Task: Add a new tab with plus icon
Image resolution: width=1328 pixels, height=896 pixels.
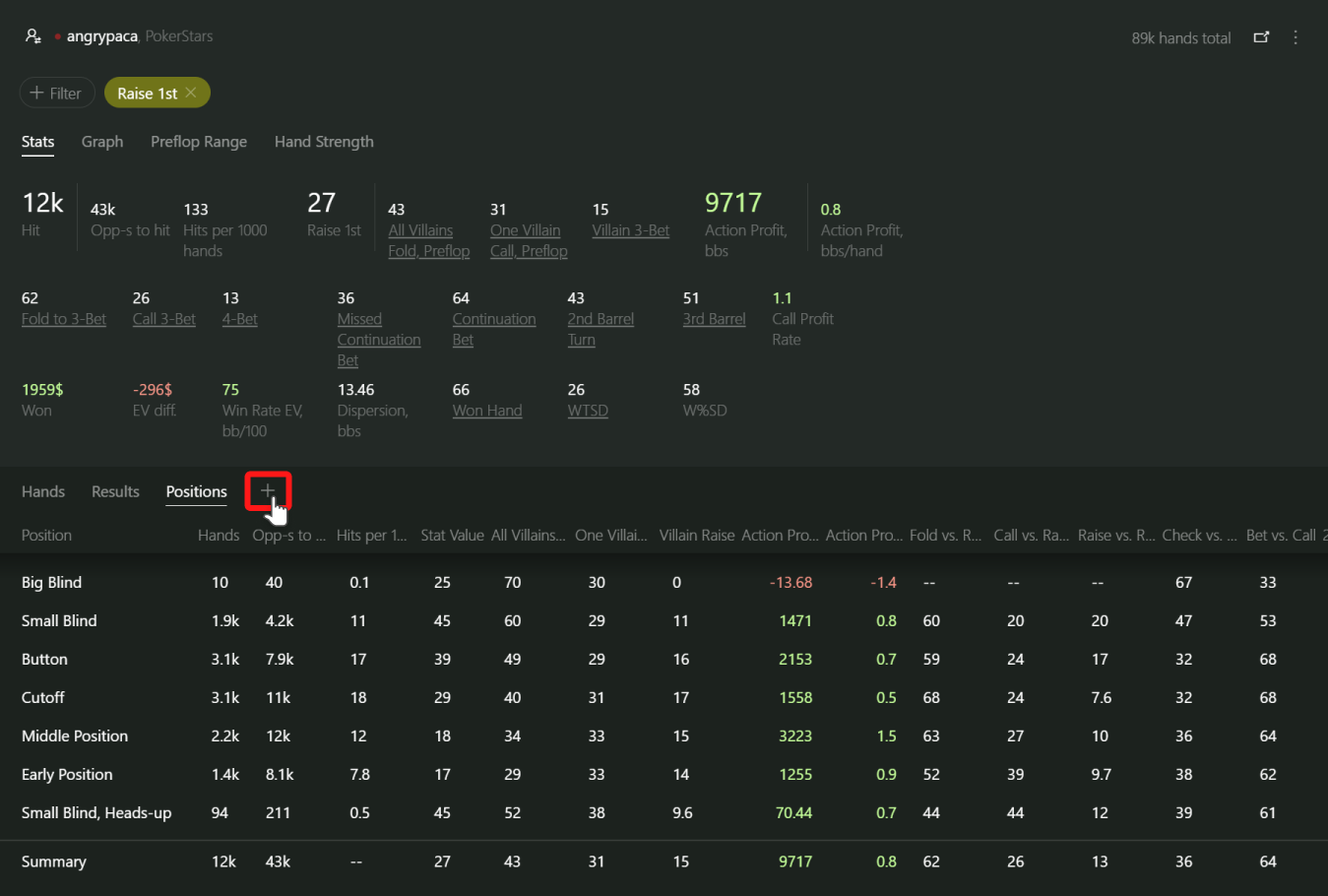Action: click(267, 490)
